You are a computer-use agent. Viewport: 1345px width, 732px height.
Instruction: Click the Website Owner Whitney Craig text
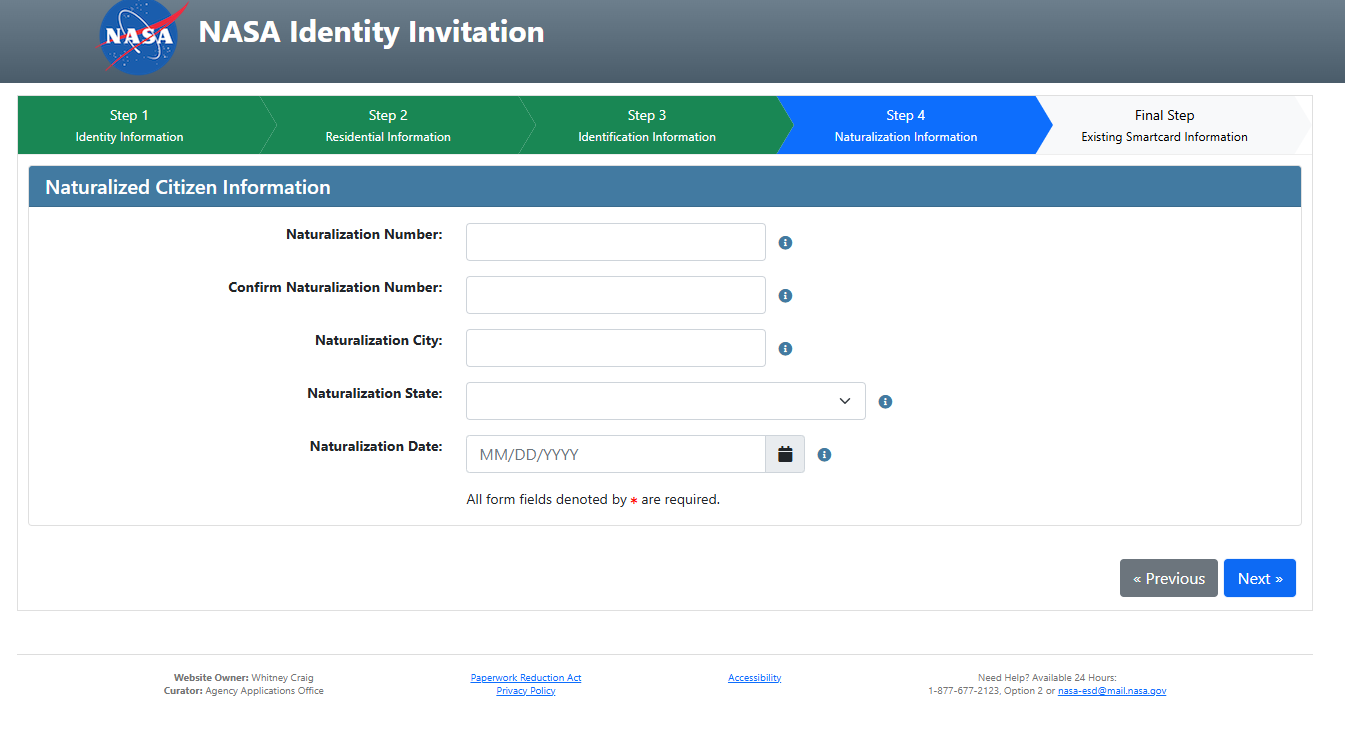coord(244,678)
